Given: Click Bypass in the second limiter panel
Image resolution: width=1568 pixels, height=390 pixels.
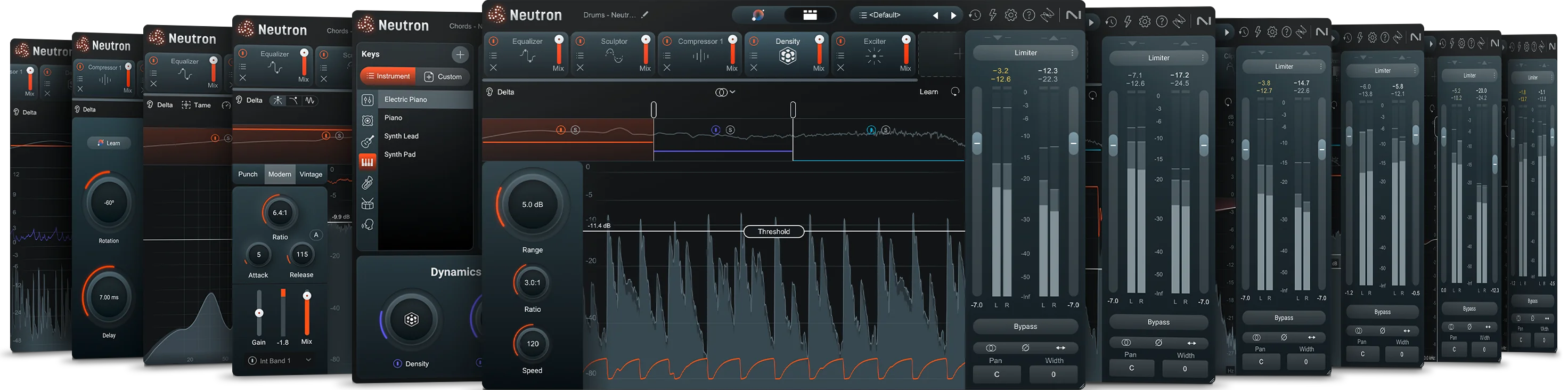Looking at the screenshot, I should [1158, 322].
